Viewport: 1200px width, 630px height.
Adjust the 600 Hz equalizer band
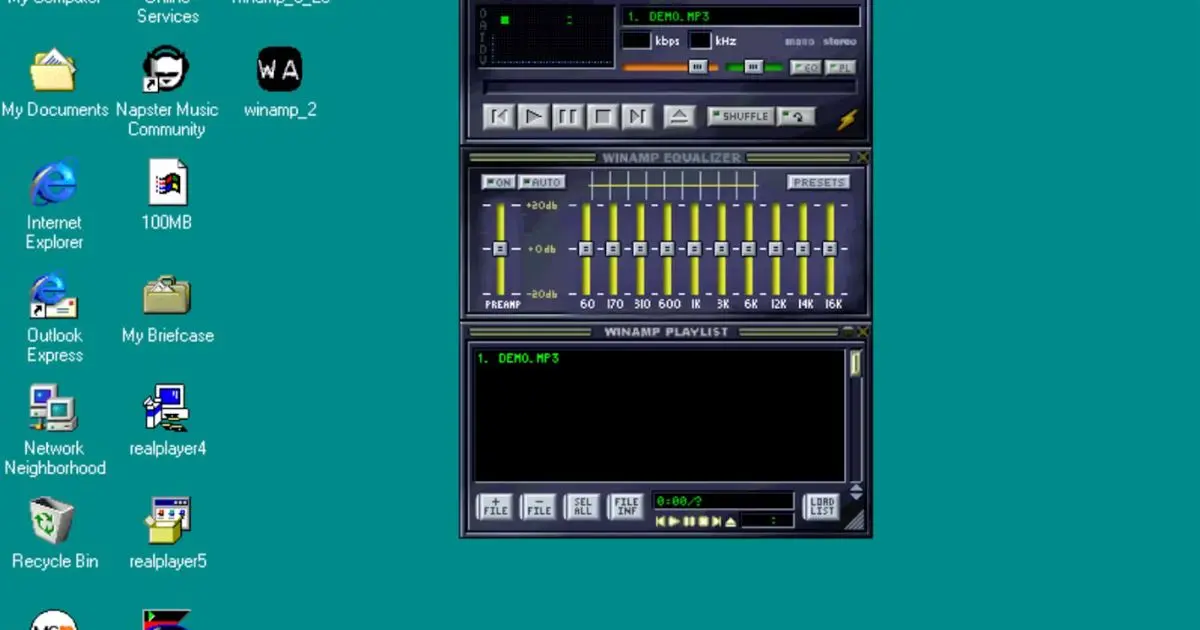[x=667, y=249]
